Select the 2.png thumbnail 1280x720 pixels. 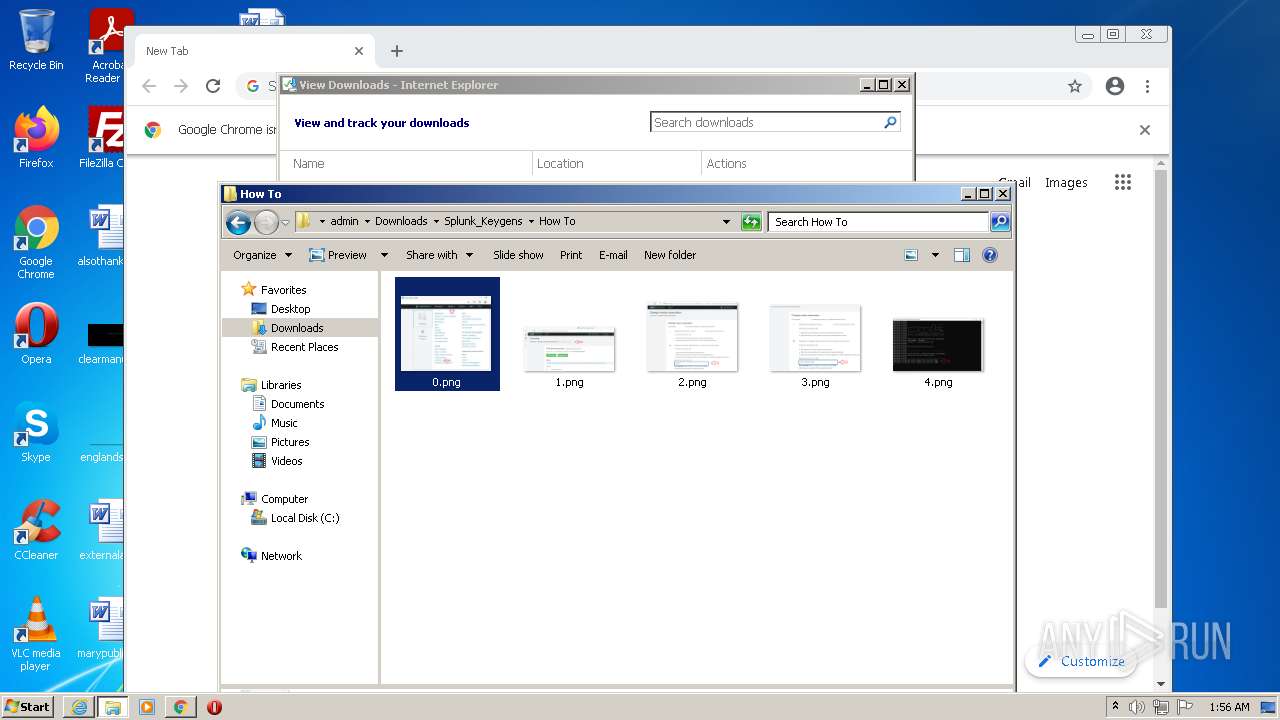click(x=692, y=346)
